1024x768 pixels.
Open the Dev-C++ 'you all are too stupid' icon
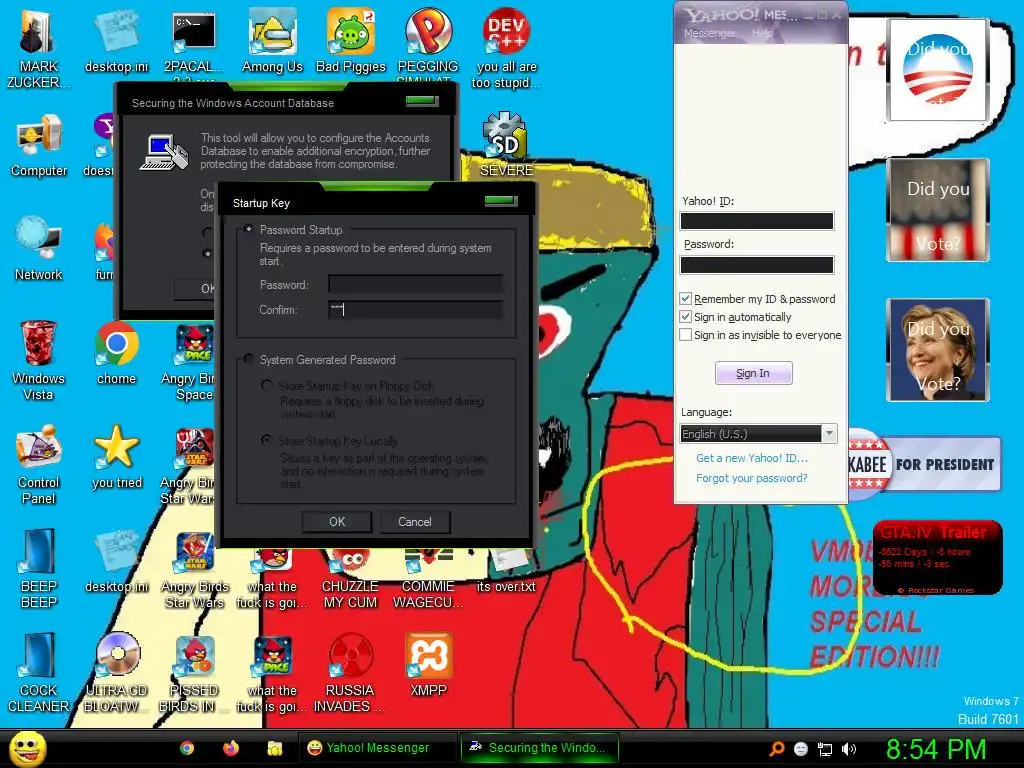(x=506, y=48)
